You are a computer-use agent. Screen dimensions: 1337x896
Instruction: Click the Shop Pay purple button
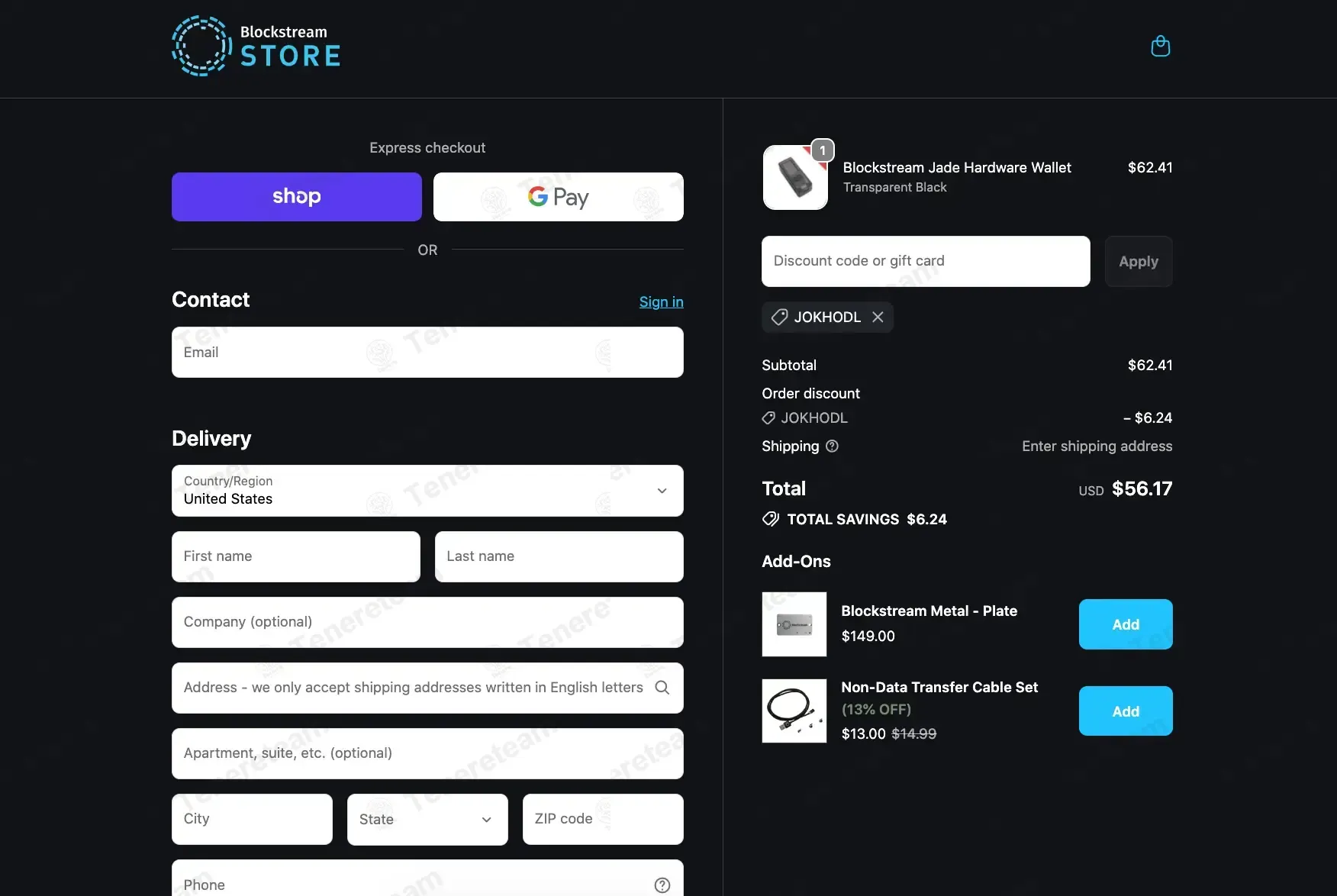tap(296, 196)
